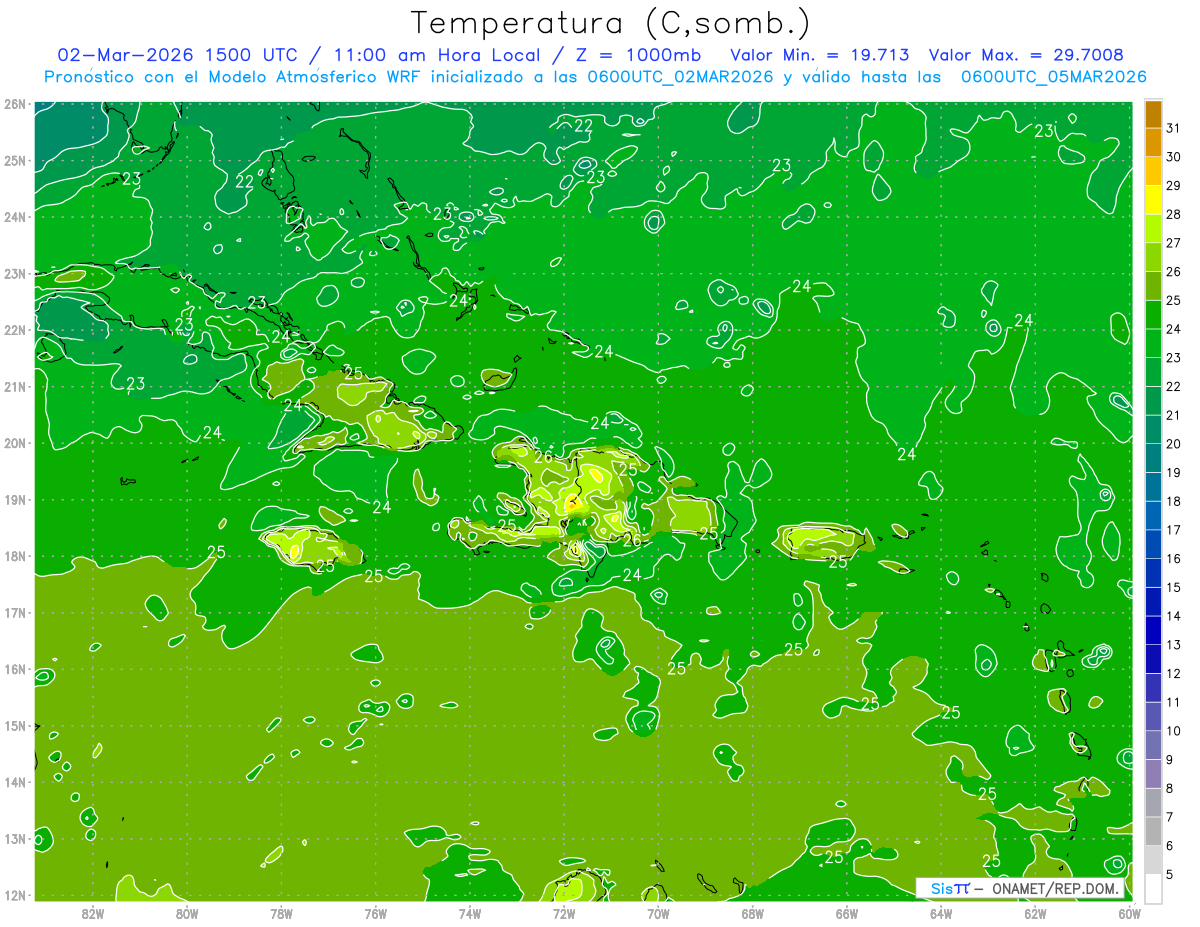The height and width of the screenshot is (927, 1200).
Task: Click the '21' label on the color scale
Action: click(1174, 415)
